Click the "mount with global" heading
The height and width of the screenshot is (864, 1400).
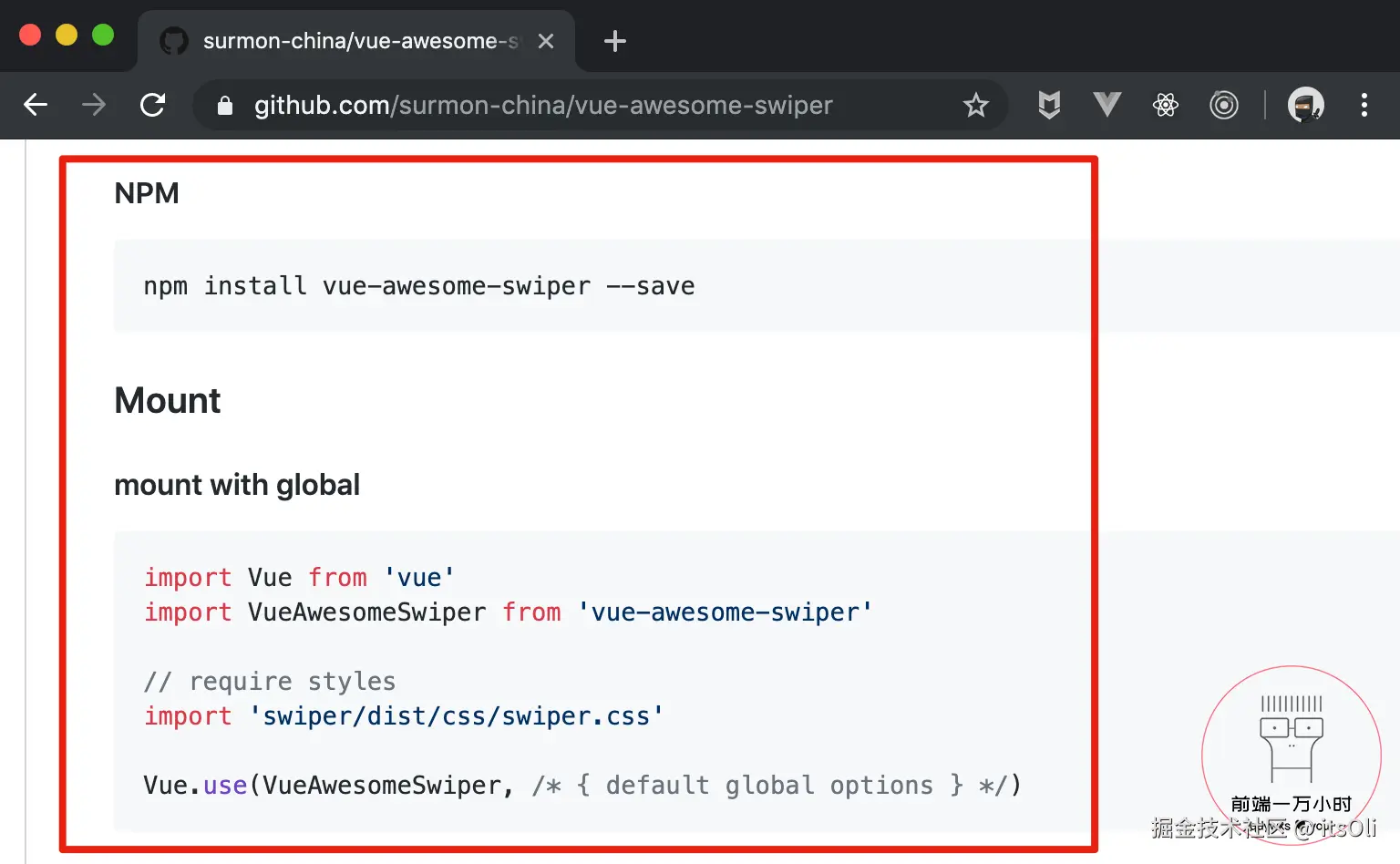pyautogui.click(x=237, y=485)
